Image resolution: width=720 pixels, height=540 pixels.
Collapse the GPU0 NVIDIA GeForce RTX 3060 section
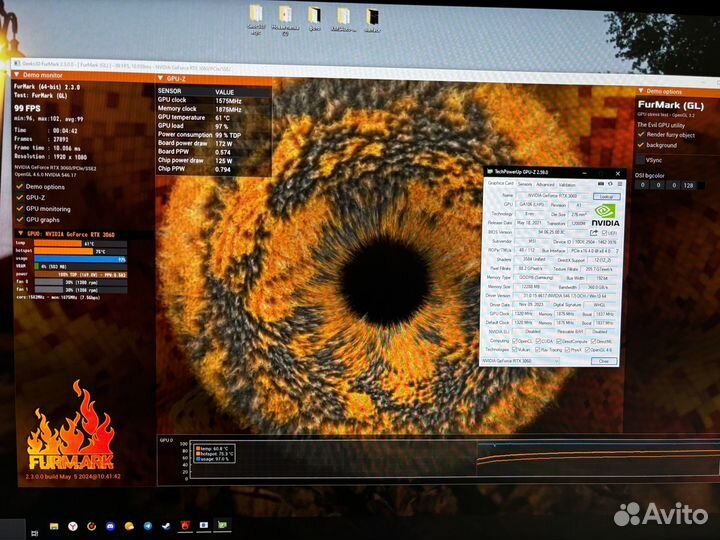pos(21,234)
